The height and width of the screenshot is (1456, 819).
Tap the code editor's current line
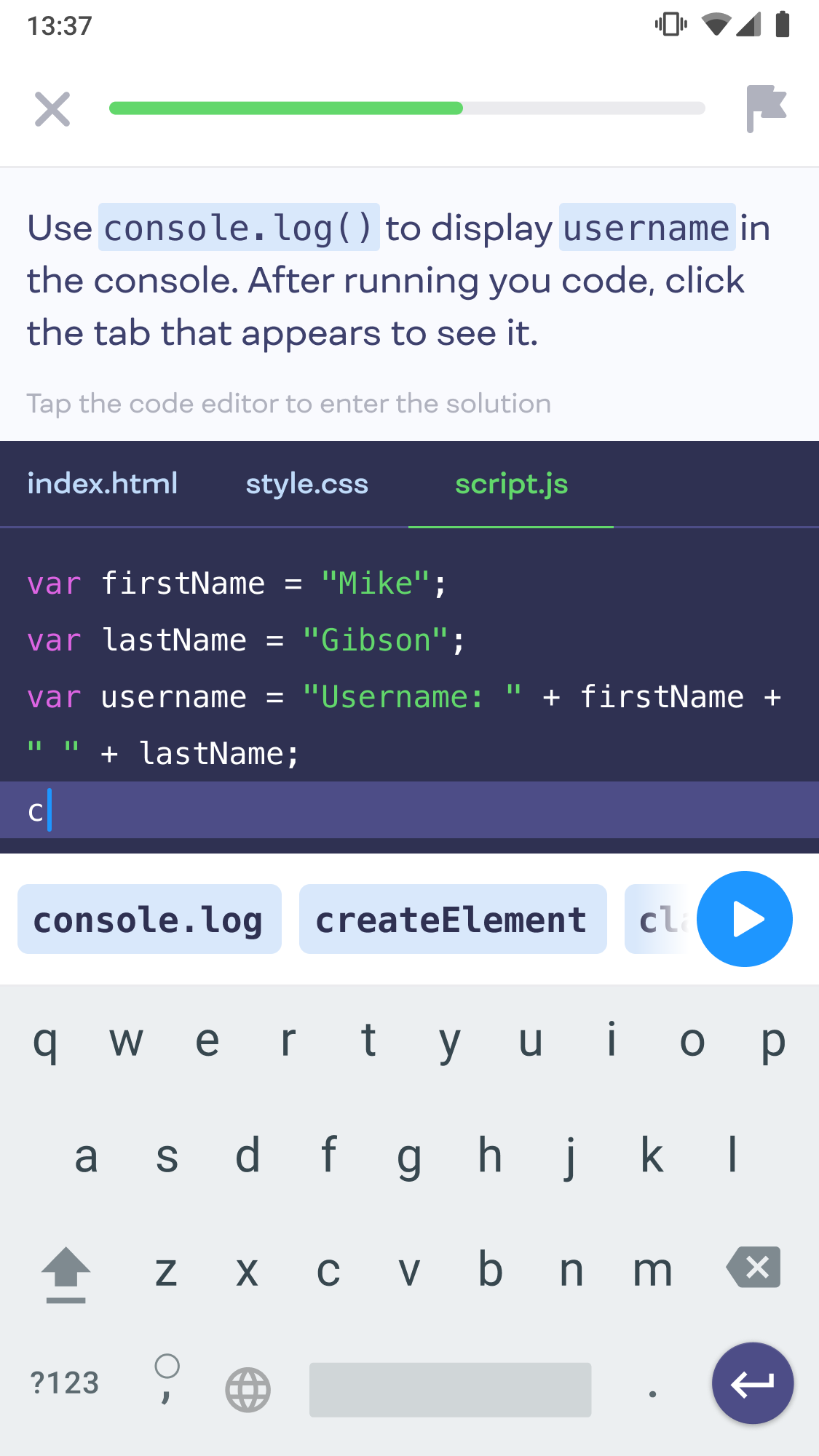(x=408, y=811)
